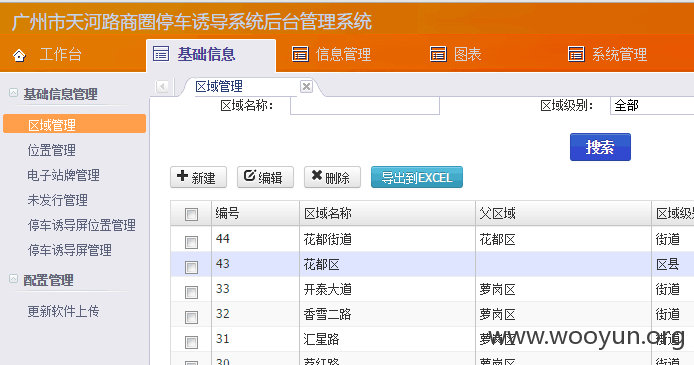Focus the 区域名称 input field
The width and height of the screenshot is (694, 365).
point(365,106)
